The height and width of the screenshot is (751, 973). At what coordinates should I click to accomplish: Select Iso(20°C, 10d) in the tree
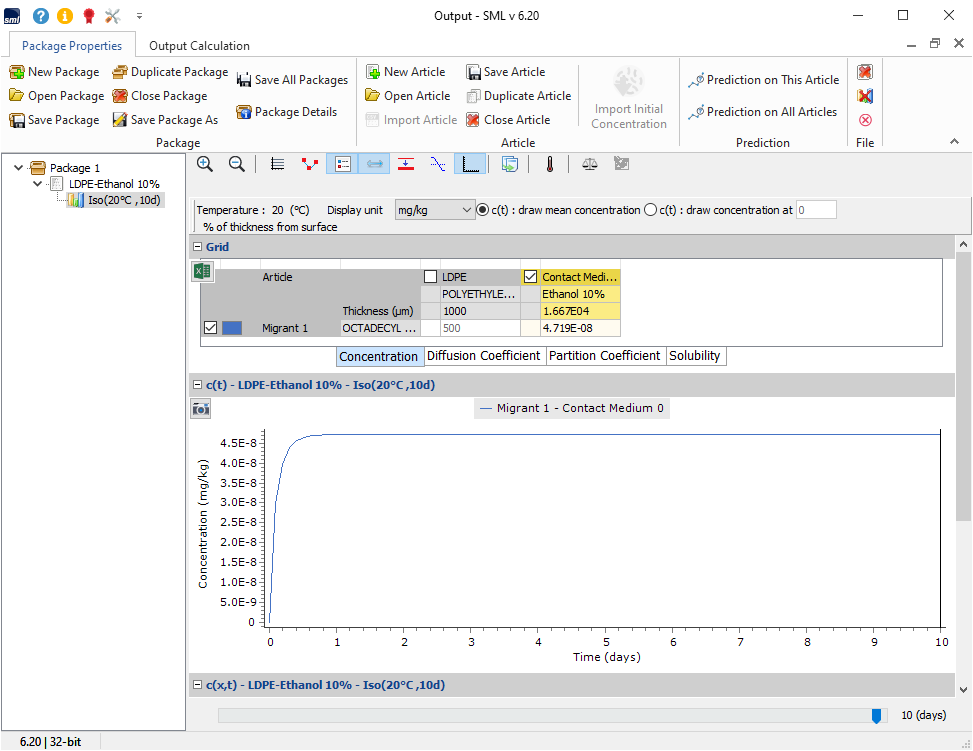point(124,200)
